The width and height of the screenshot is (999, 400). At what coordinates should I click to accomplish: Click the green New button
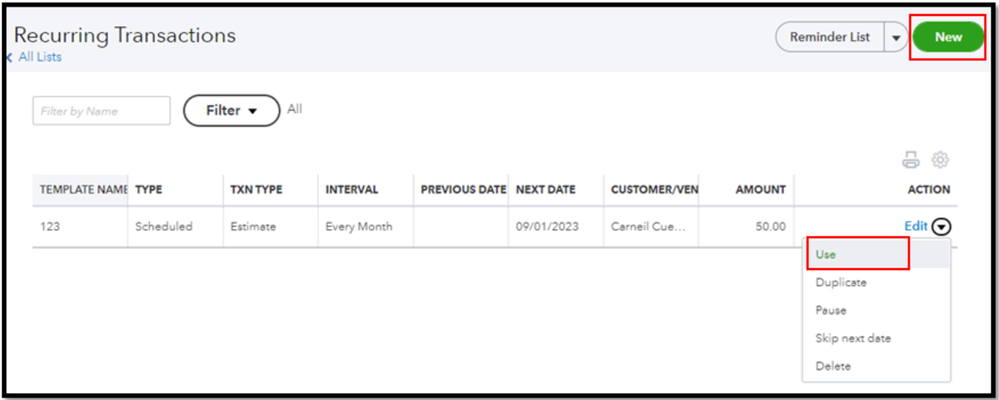pos(948,38)
